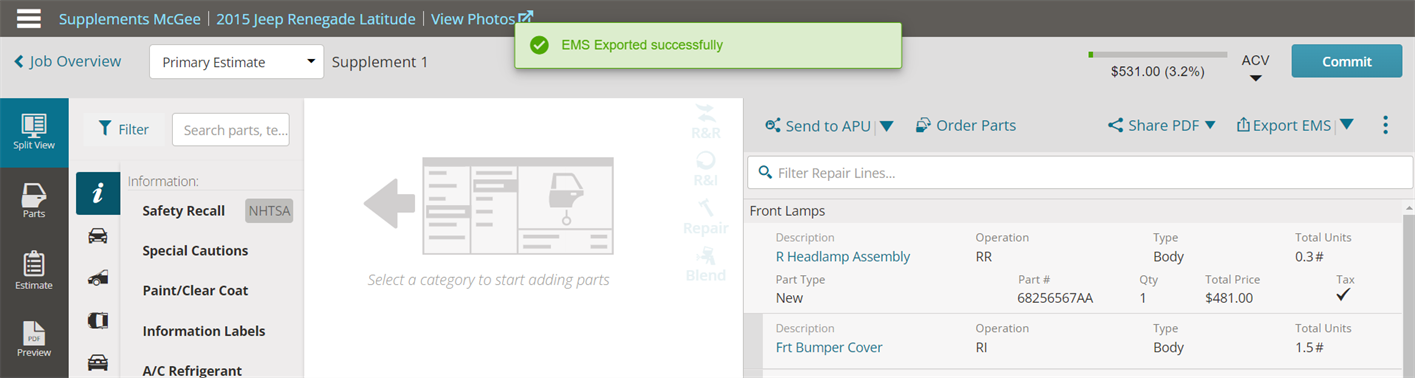Select the car front-view category icon

[x=98, y=236]
